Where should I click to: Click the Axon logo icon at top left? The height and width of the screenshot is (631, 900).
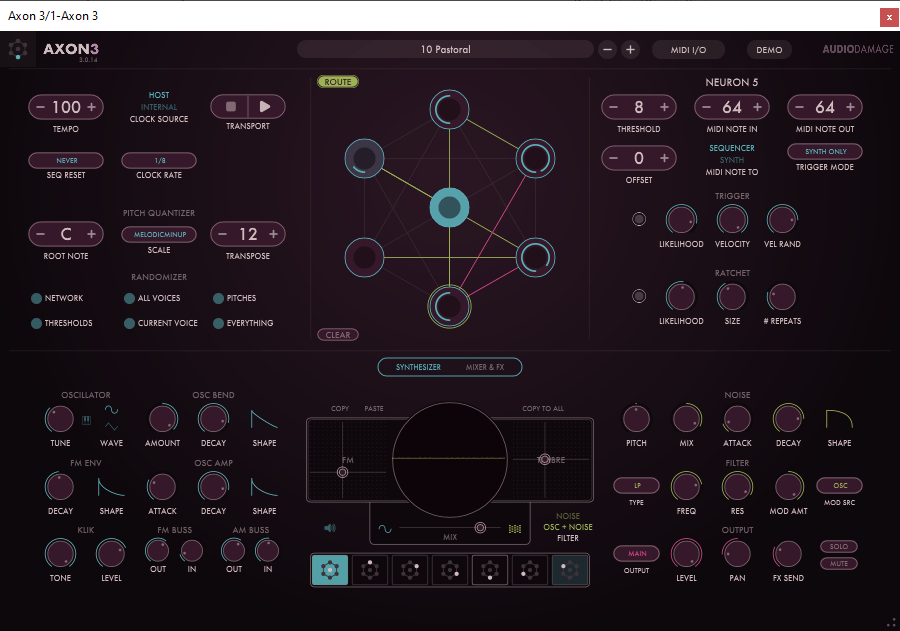coord(18,49)
